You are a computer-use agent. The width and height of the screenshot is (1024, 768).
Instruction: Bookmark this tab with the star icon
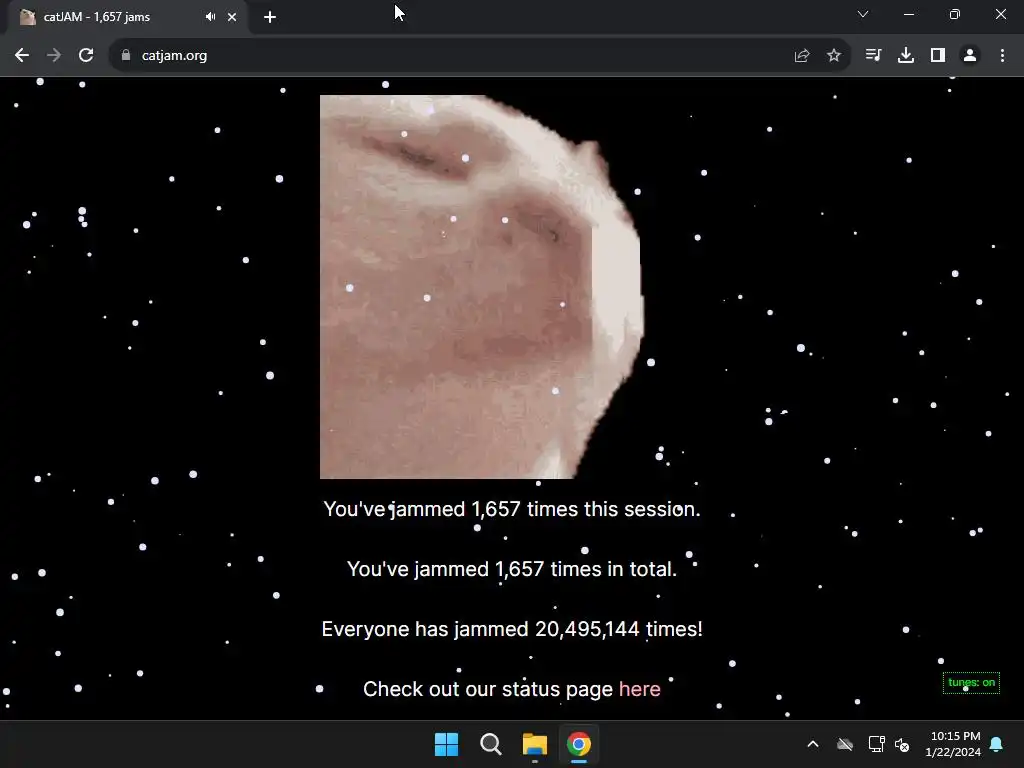[x=834, y=56]
